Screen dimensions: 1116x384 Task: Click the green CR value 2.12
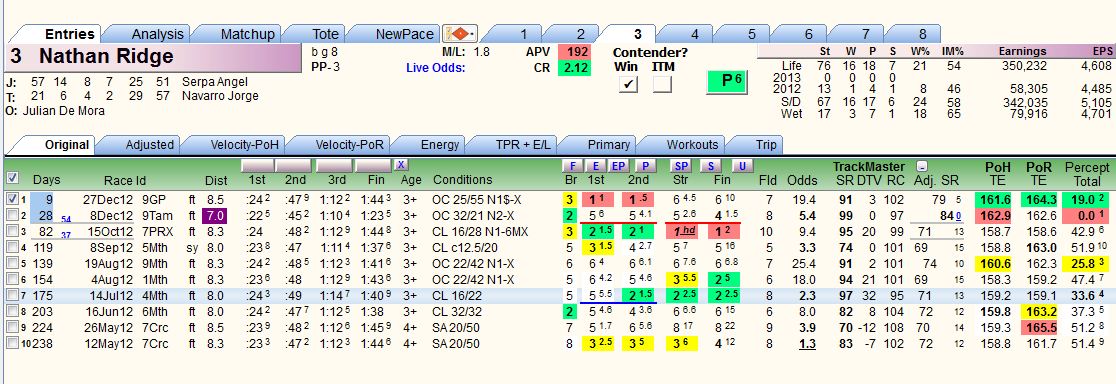(x=574, y=68)
